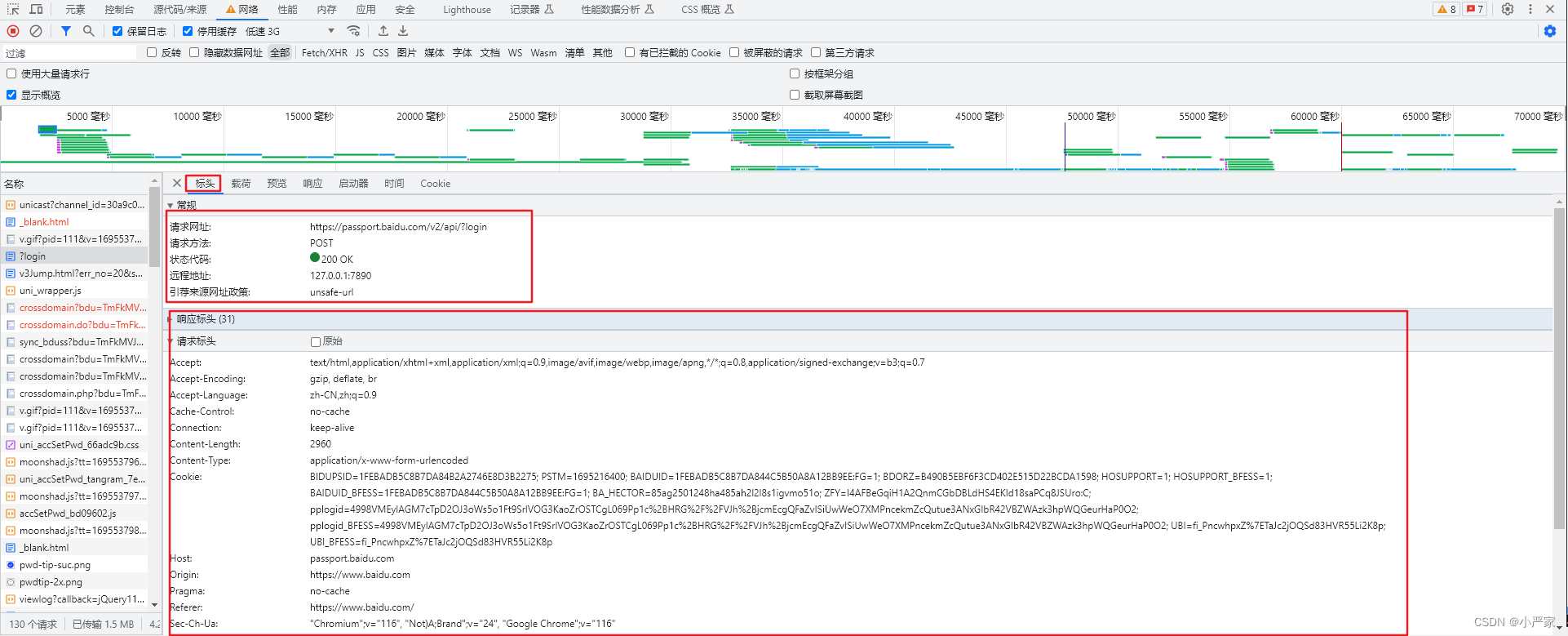Enable 按框架分组 checkbox
This screenshot has height=636, width=1568.
795,73
